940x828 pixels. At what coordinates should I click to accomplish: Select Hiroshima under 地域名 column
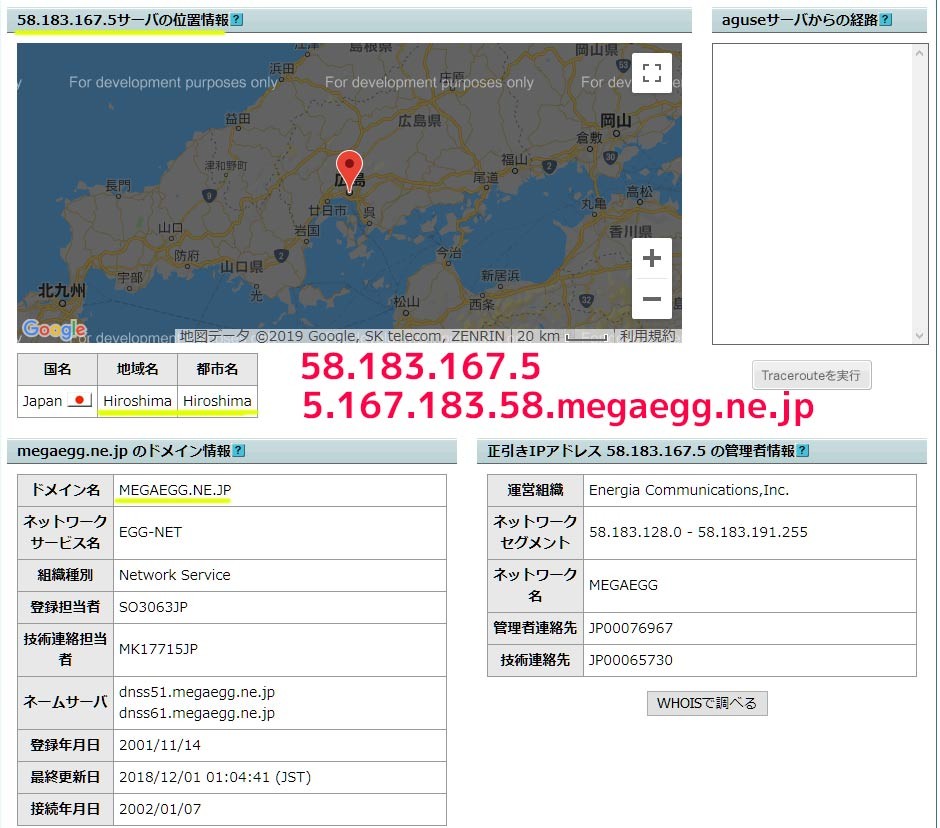[137, 401]
